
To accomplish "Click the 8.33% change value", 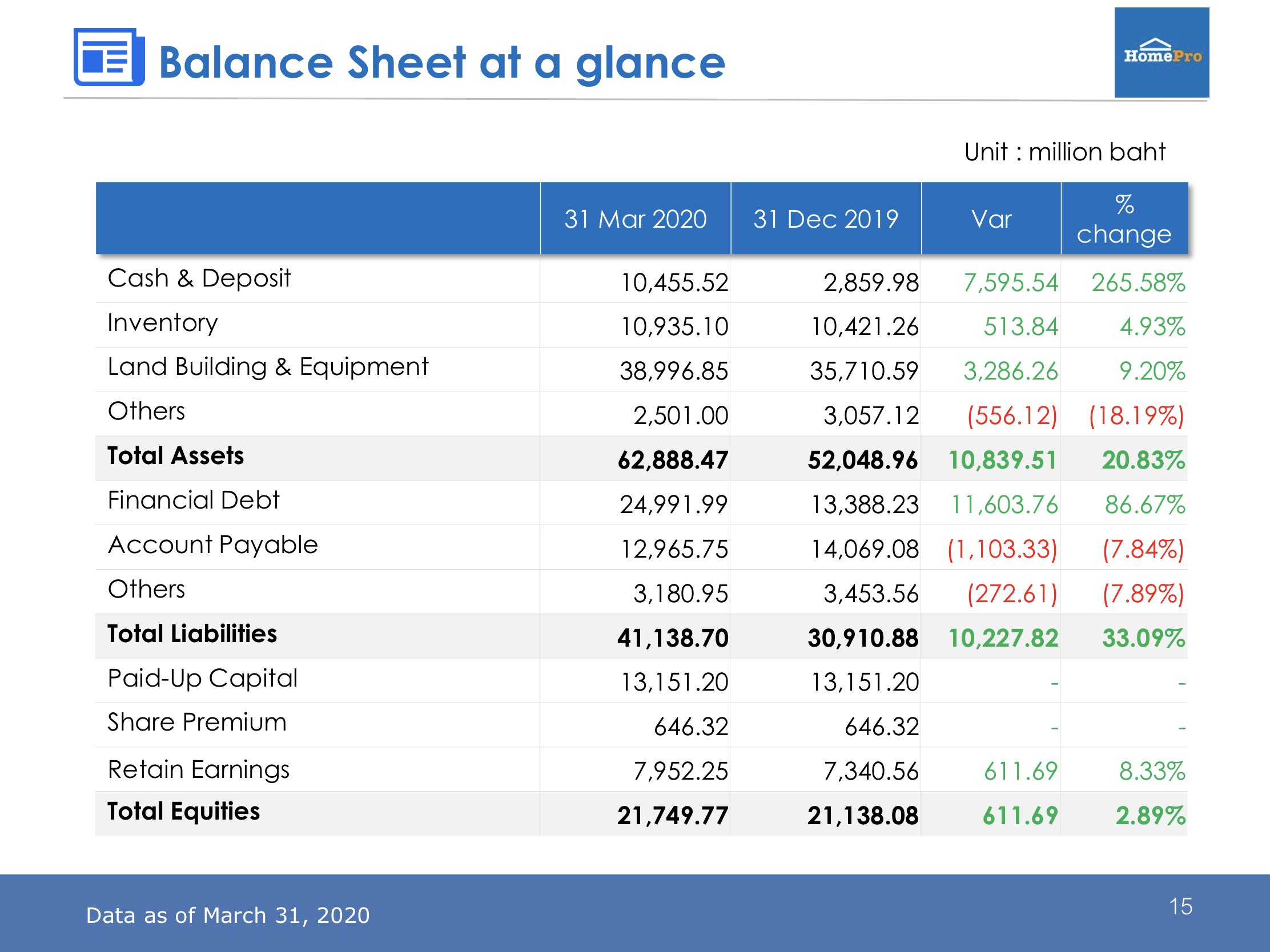I will [1152, 771].
